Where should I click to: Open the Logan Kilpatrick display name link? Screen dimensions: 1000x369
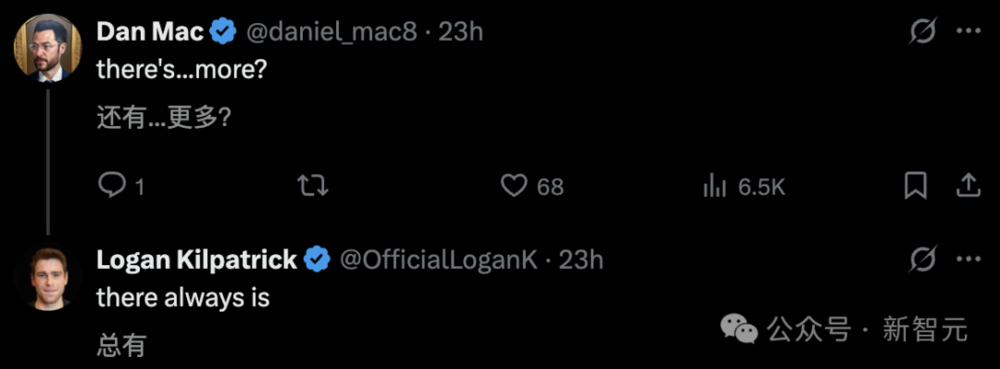(x=197, y=260)
